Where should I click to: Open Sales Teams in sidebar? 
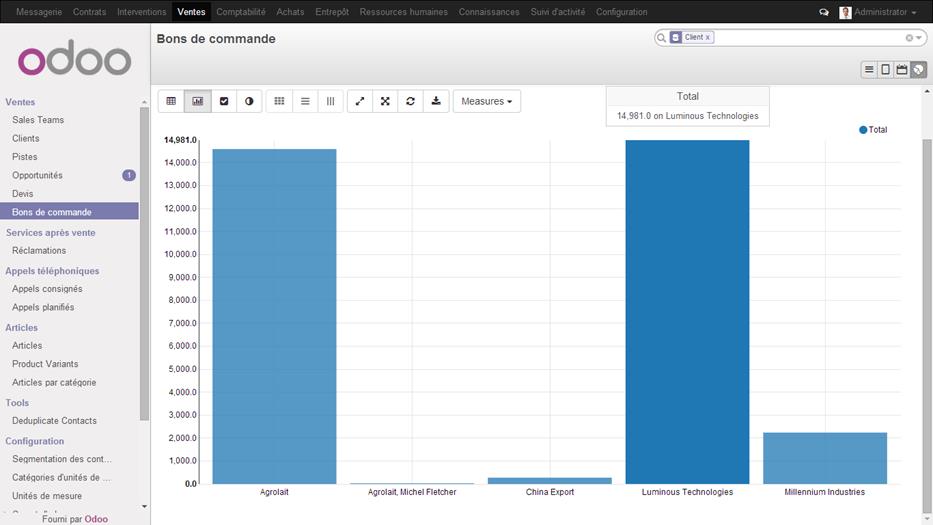click(37, 120)
